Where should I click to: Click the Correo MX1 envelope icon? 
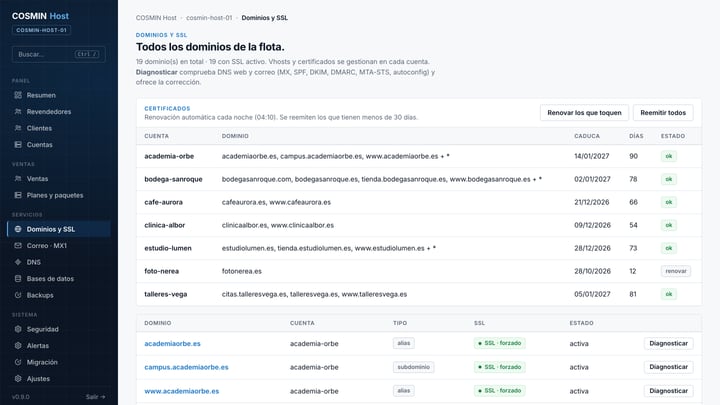pos(18,246)
